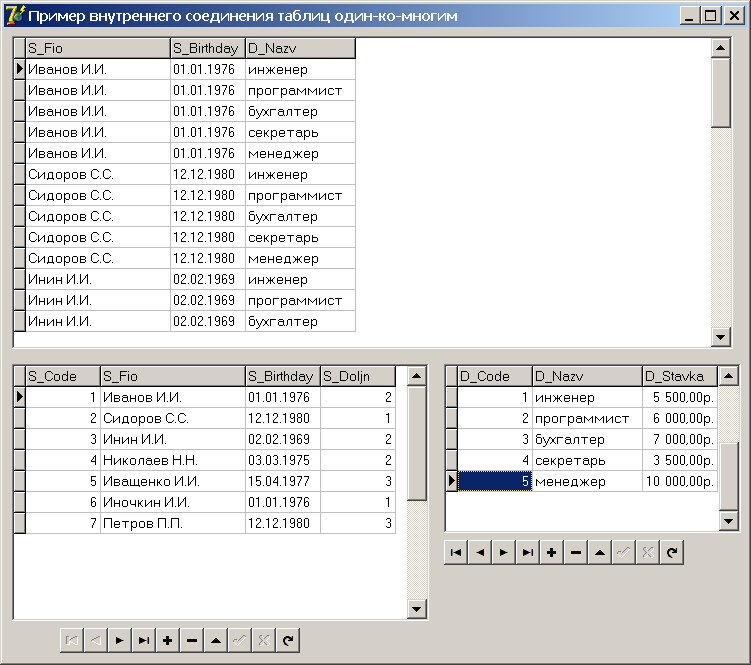Insert a new record in S_Code table navigator
The width and height of the screenshot is (751, 665).
[x=168, y=640]
